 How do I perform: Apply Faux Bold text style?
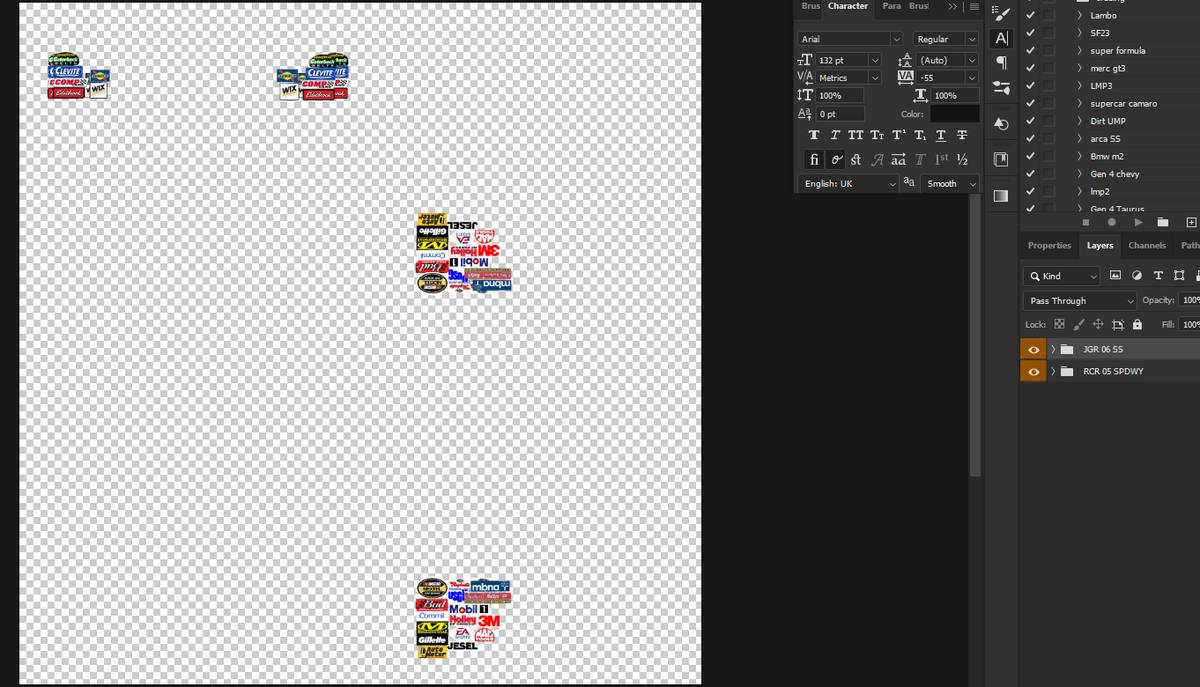coord(813,135)
